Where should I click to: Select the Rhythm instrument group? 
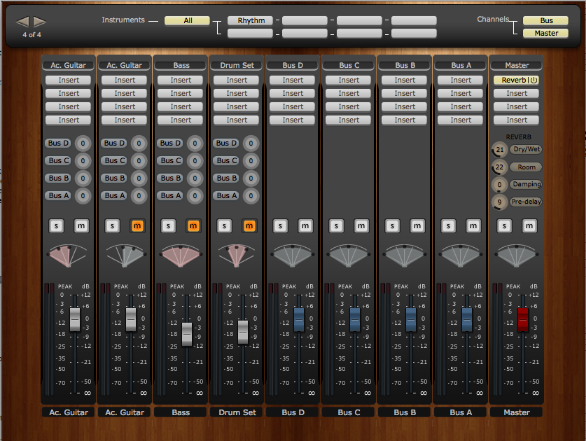coord(250,20)
